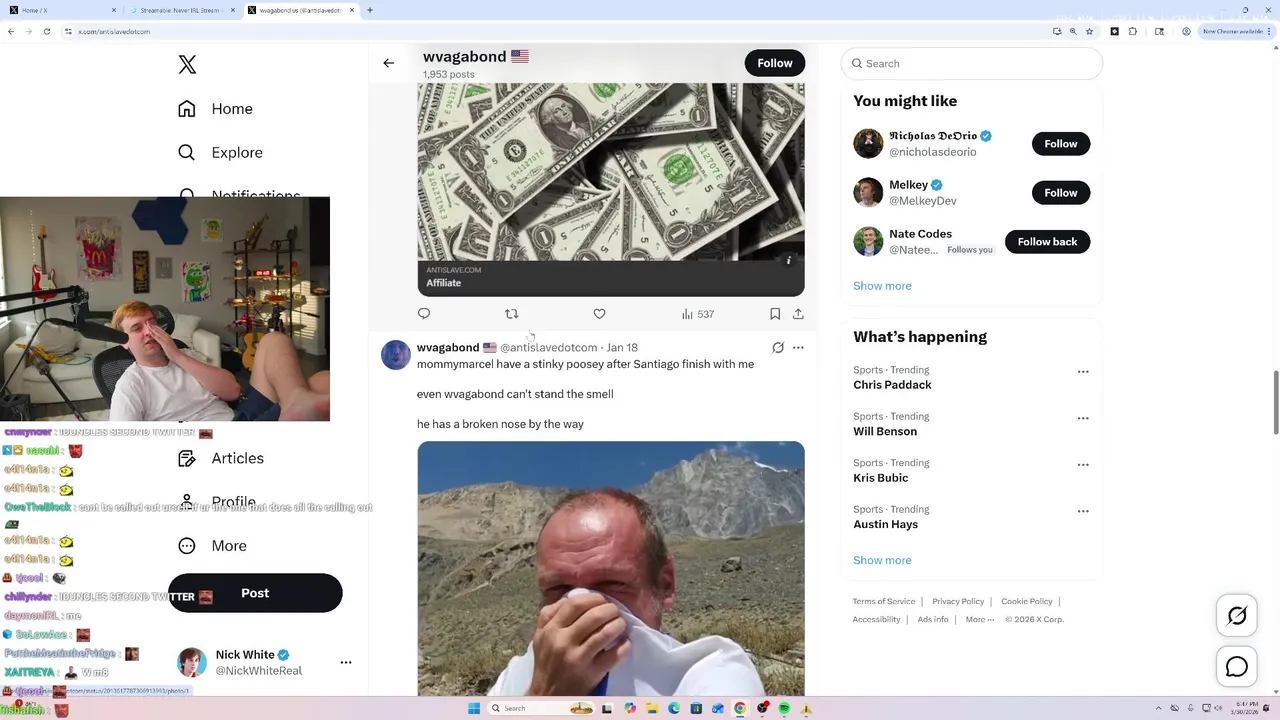Reply to the Affiliate post via comment icon

(x=424, y=314)
